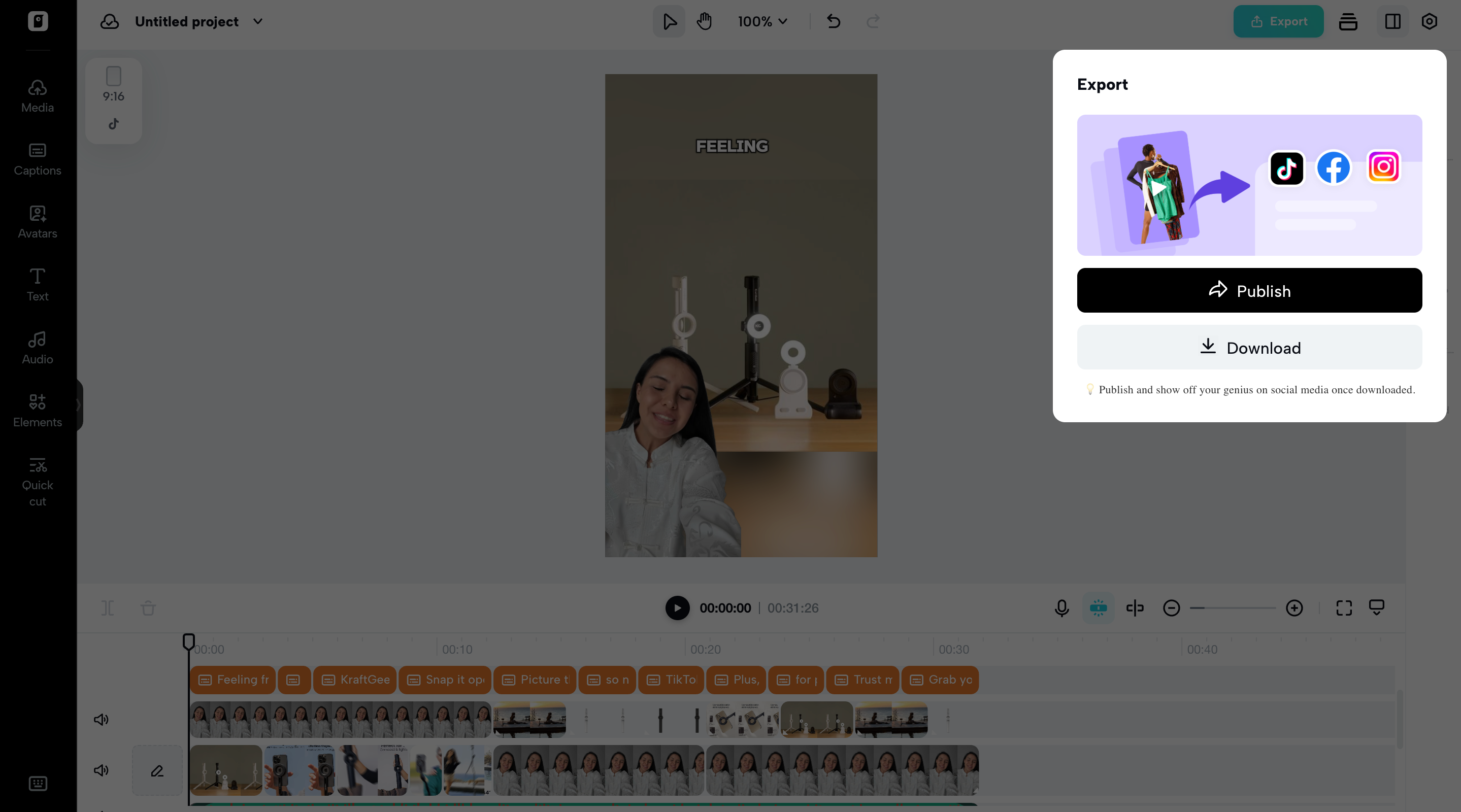Switch to the Captions panel
1461x812 pixels.
(x=37, y=158)
